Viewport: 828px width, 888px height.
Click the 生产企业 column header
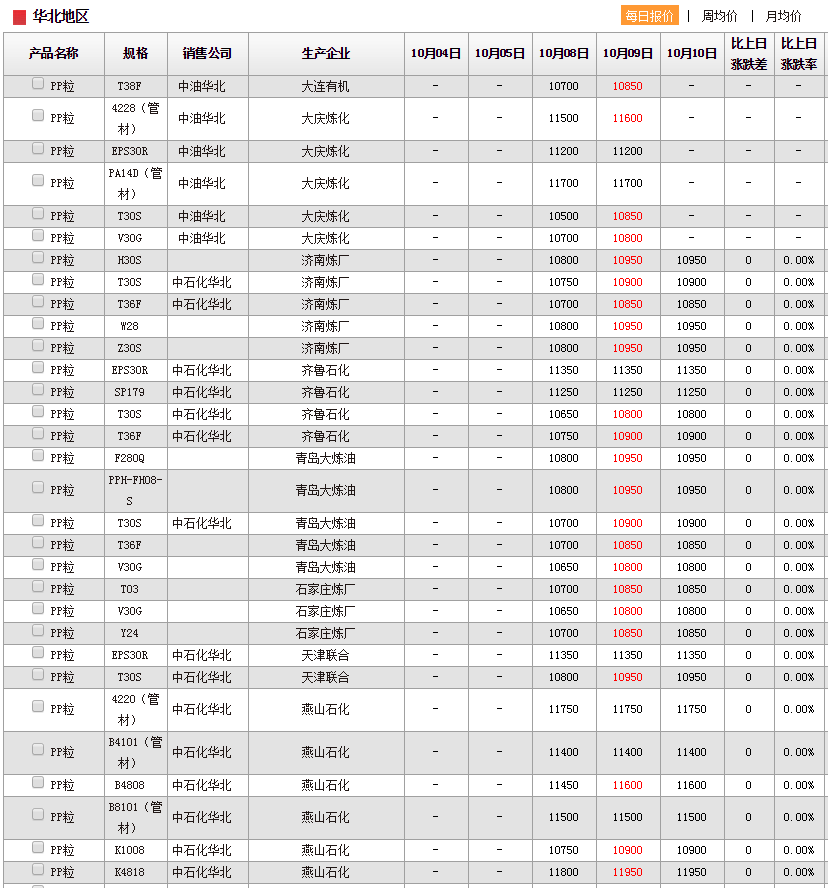326,54
